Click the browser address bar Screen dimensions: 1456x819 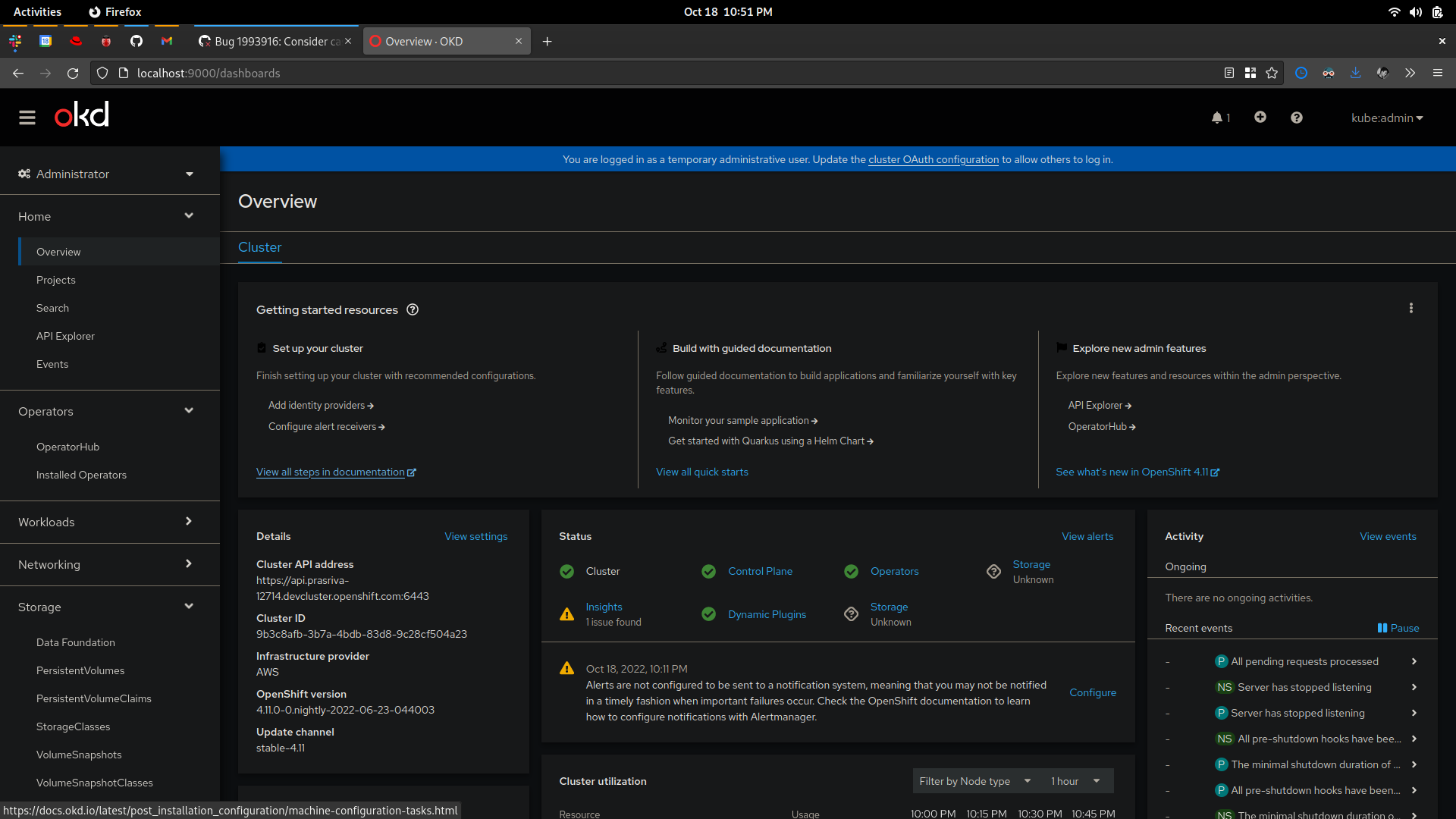coord(455,73)
